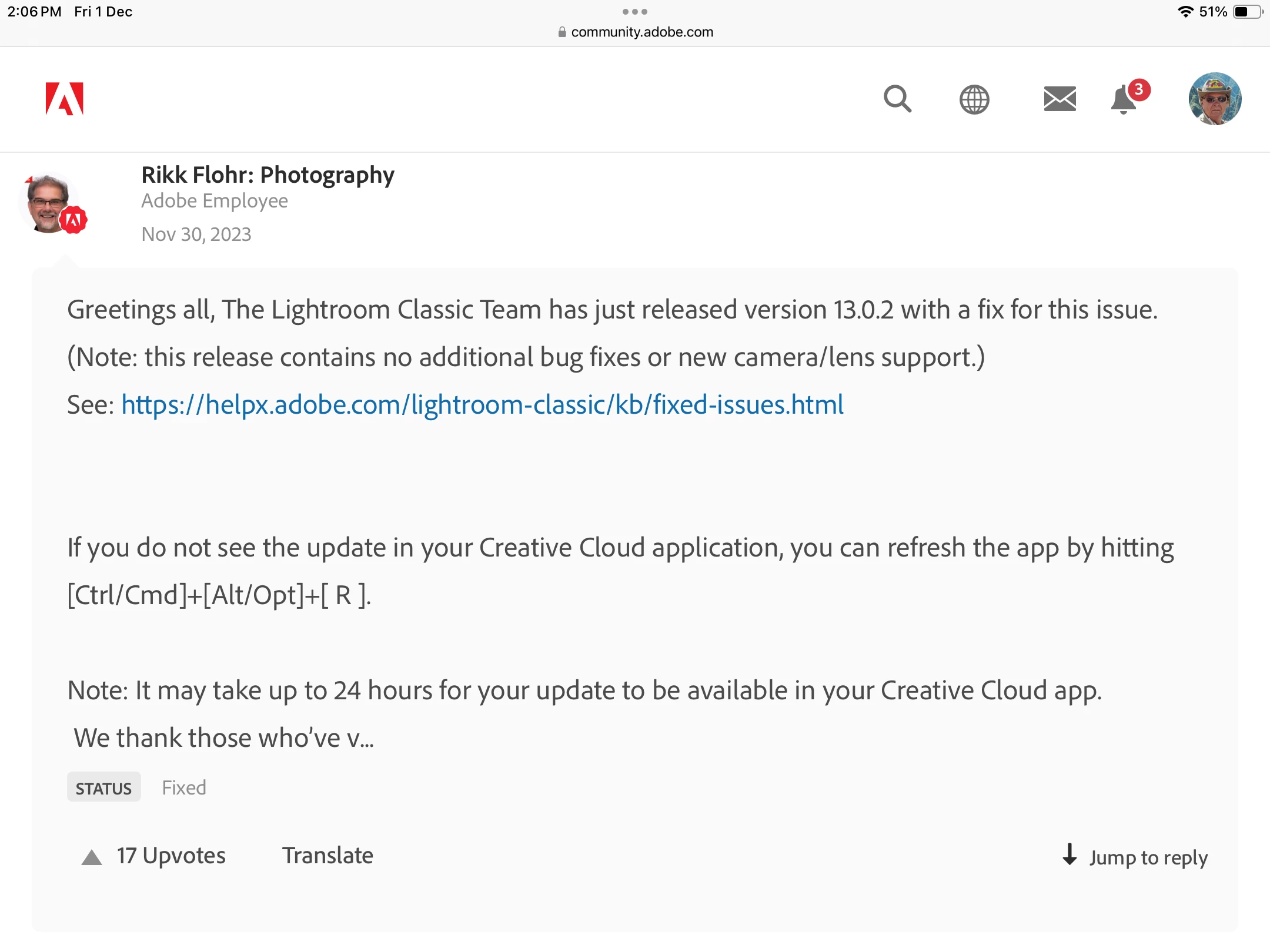Screen dimensions: 1270x952
Task: Click the upvote triangle arrow
Action: [x=92, y=857]
